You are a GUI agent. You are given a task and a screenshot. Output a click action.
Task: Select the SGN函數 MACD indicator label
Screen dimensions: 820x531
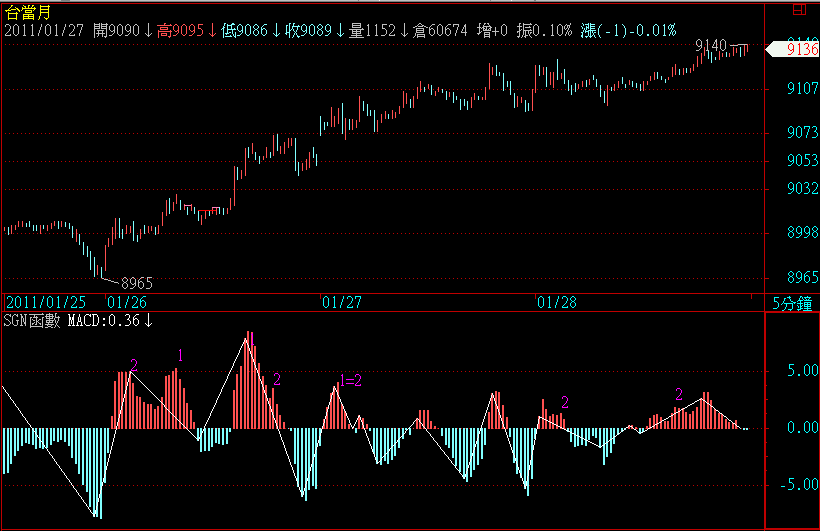tap(79, 321)
